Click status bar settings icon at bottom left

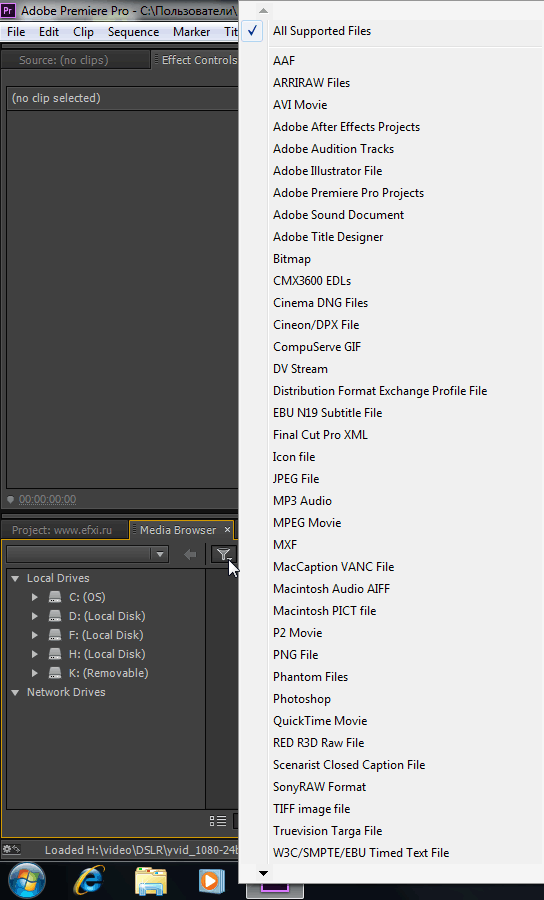(x=12, y=849)
